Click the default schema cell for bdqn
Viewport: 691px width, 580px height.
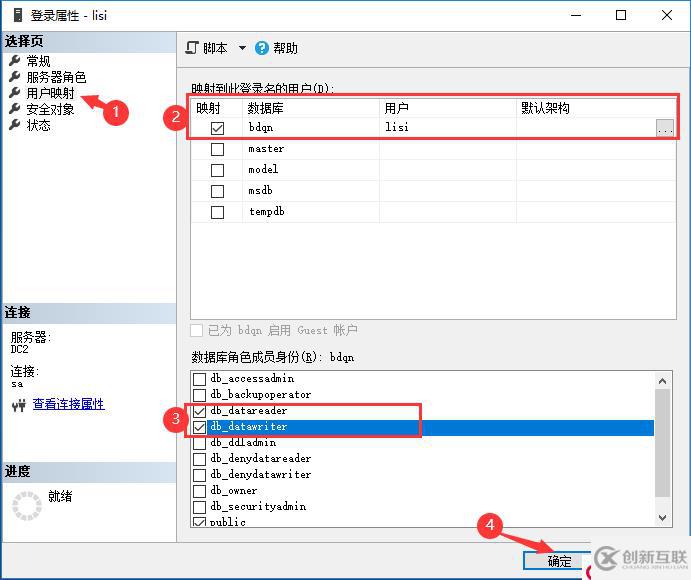click(586, 128)
